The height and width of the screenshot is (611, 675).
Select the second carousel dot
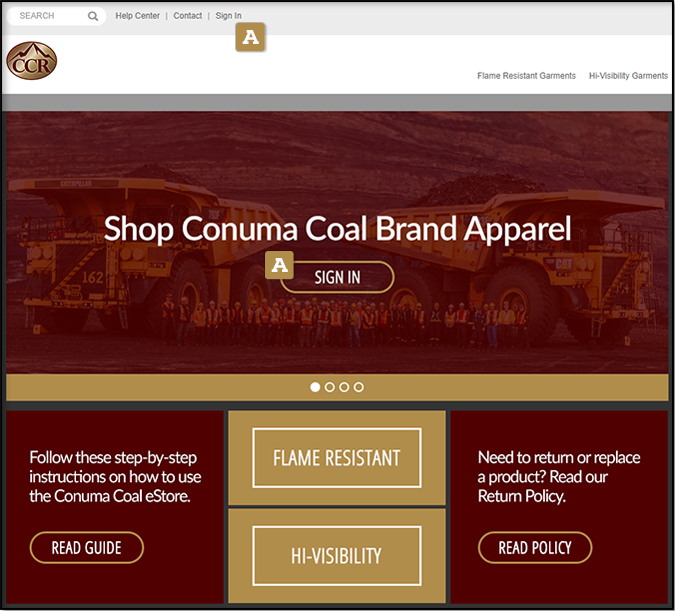point(330,387)
